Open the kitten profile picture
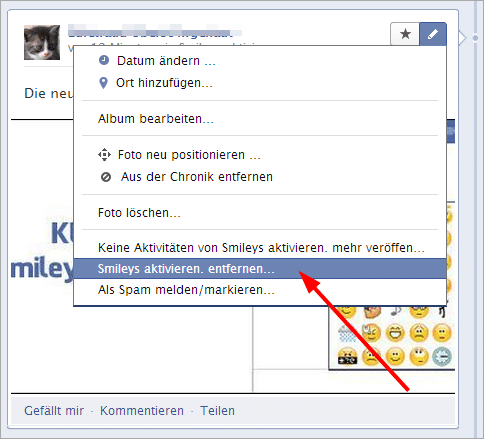The image size is (484, 439). click(x=42, y=42)
